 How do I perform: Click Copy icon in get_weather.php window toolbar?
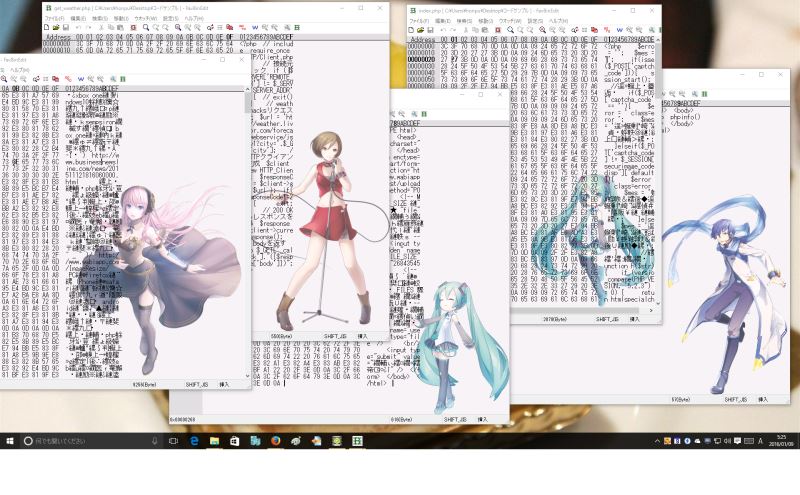click(111, 28)
